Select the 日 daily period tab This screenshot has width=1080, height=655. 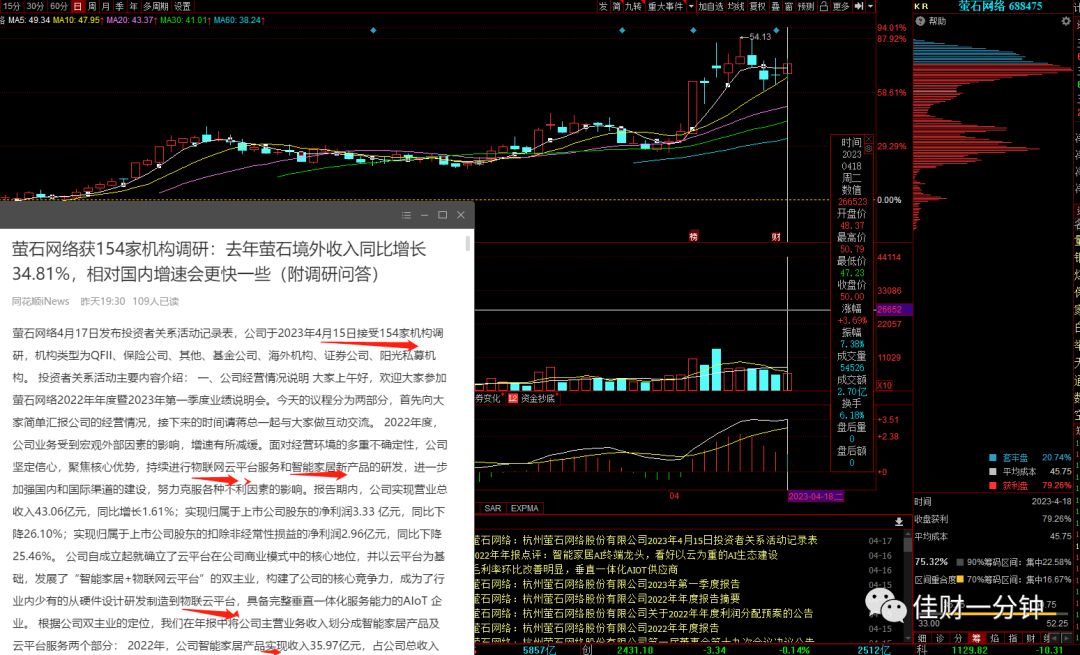[78, 6]
